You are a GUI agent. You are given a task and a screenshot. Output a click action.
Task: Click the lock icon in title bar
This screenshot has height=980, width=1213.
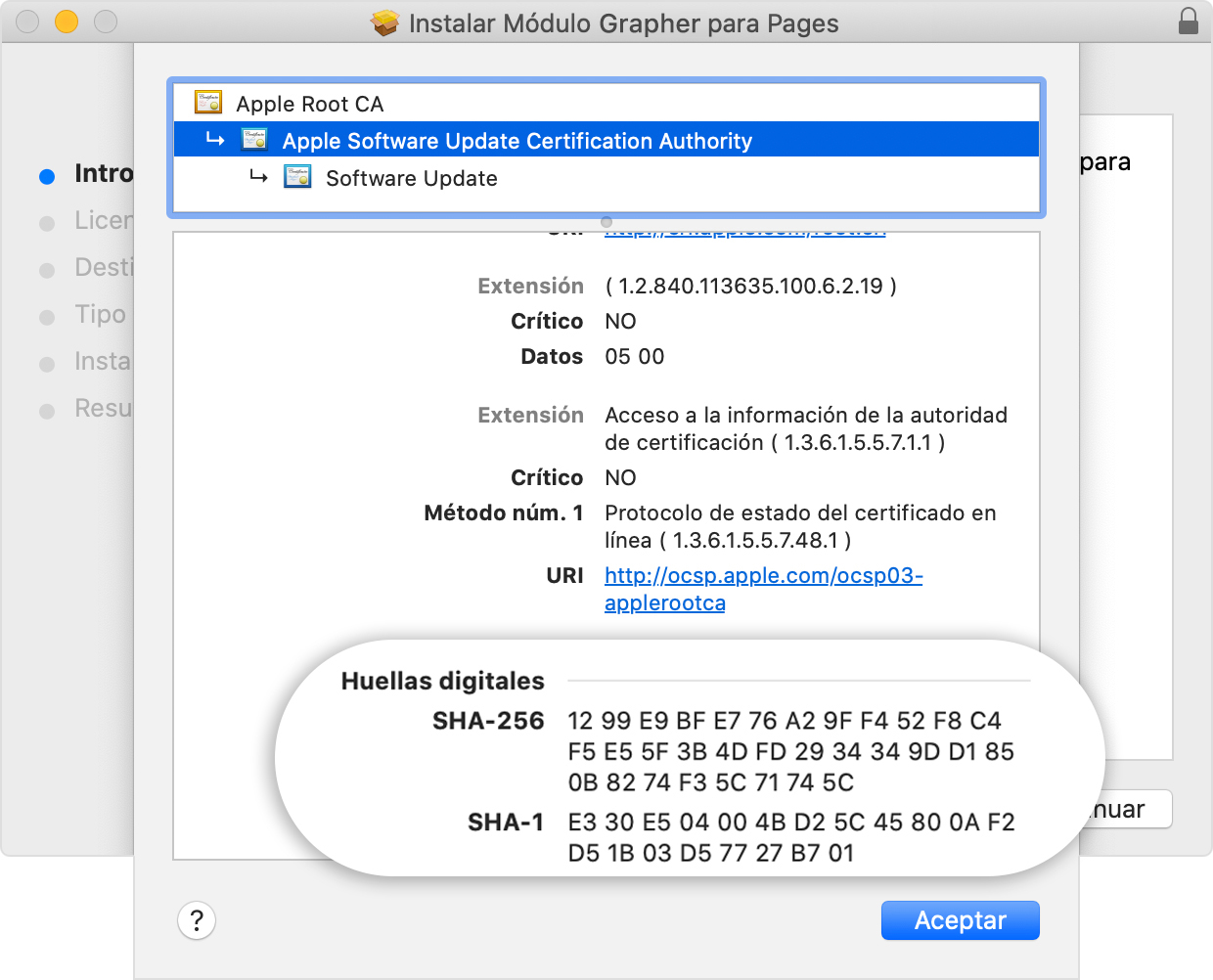point(1189,22)
